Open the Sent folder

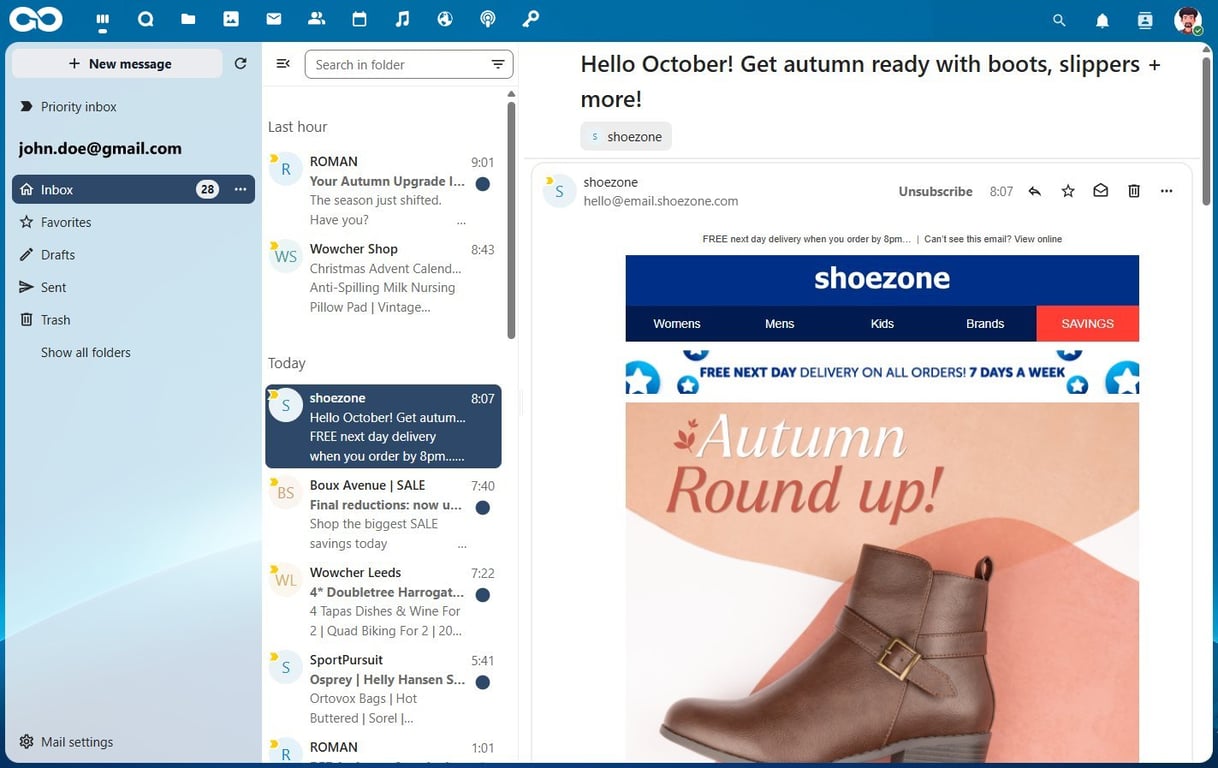click(x=133, y=287)
